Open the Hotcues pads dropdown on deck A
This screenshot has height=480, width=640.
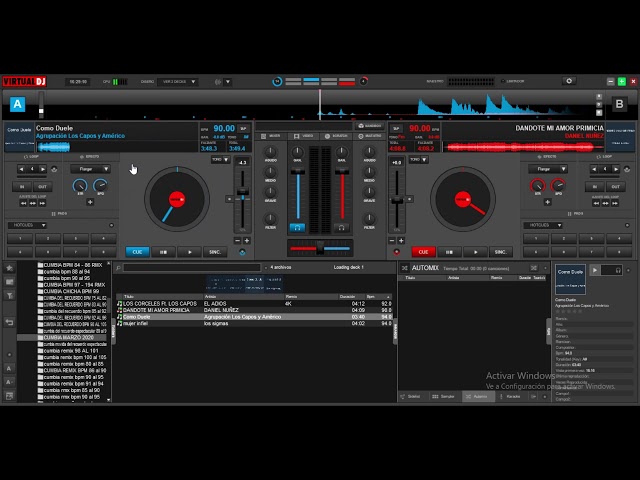click(27, 225)
